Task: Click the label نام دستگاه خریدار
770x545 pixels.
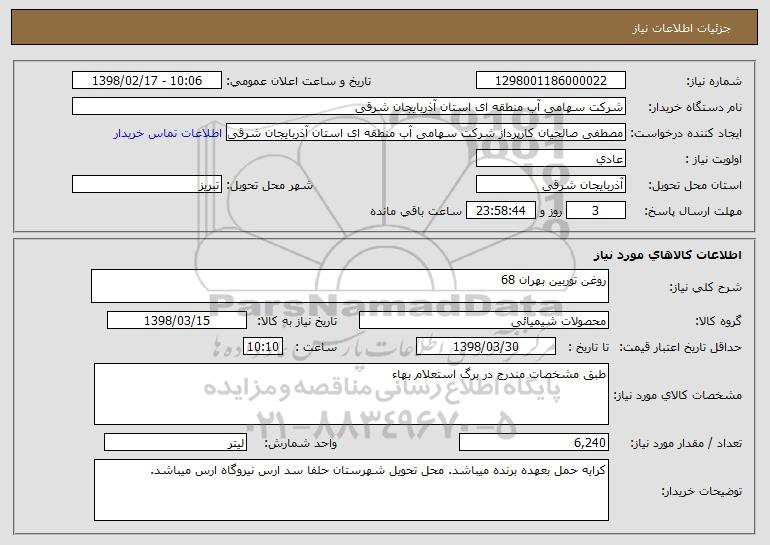Action: click(695, 108)
